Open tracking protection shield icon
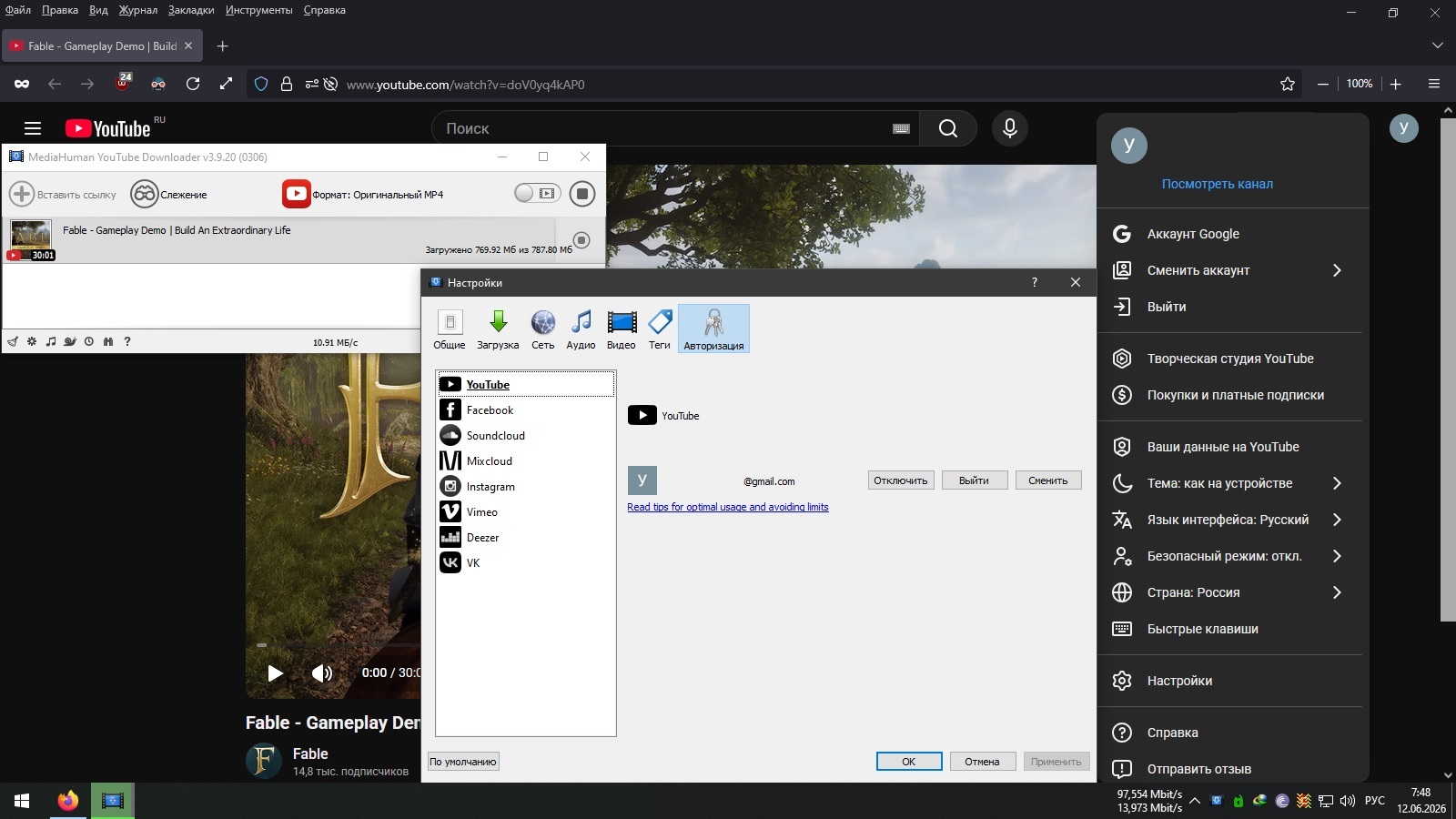1456x819 pixels. point(261,84)
